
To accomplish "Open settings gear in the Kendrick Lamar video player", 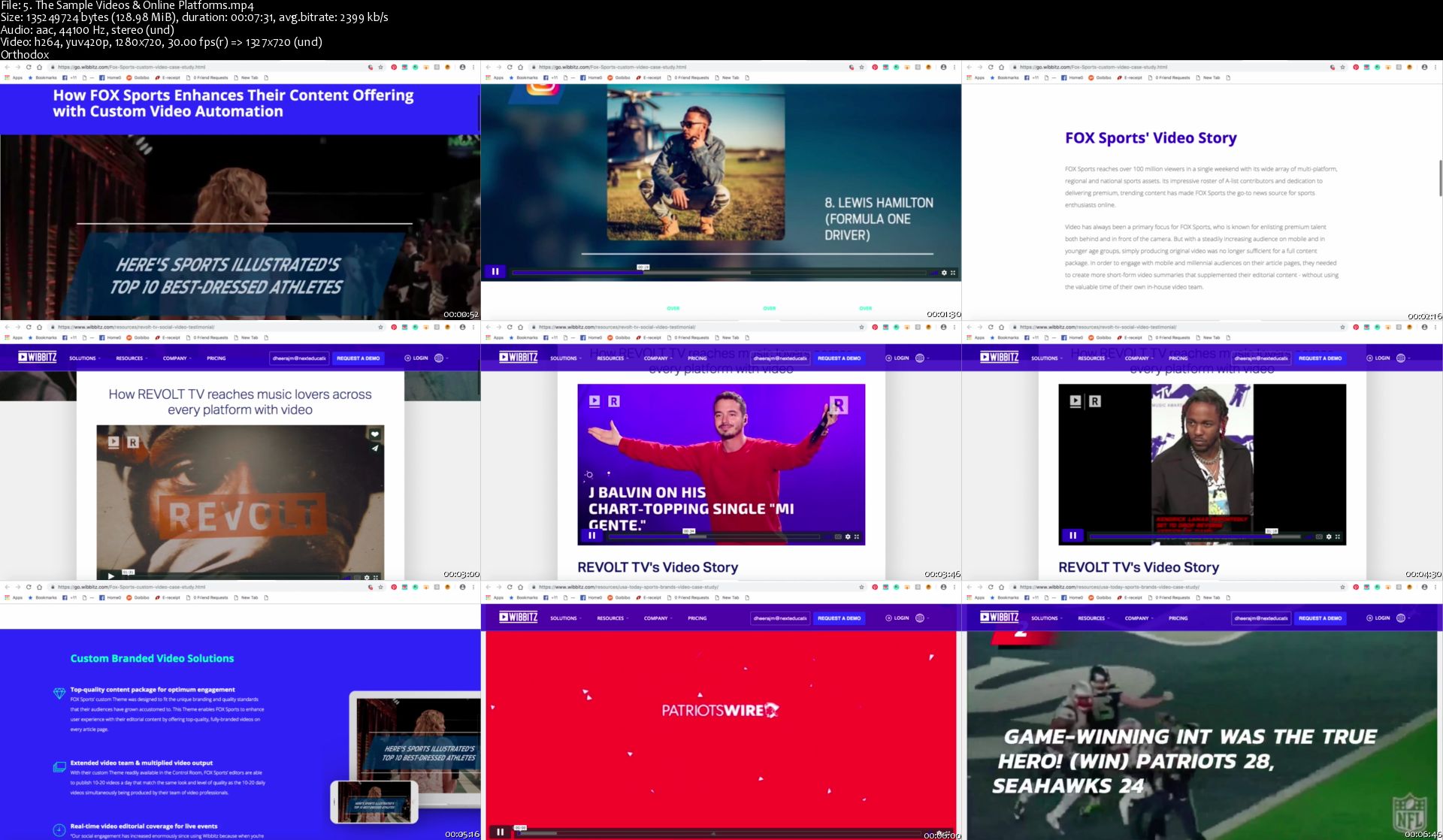I will point(1329,536).
